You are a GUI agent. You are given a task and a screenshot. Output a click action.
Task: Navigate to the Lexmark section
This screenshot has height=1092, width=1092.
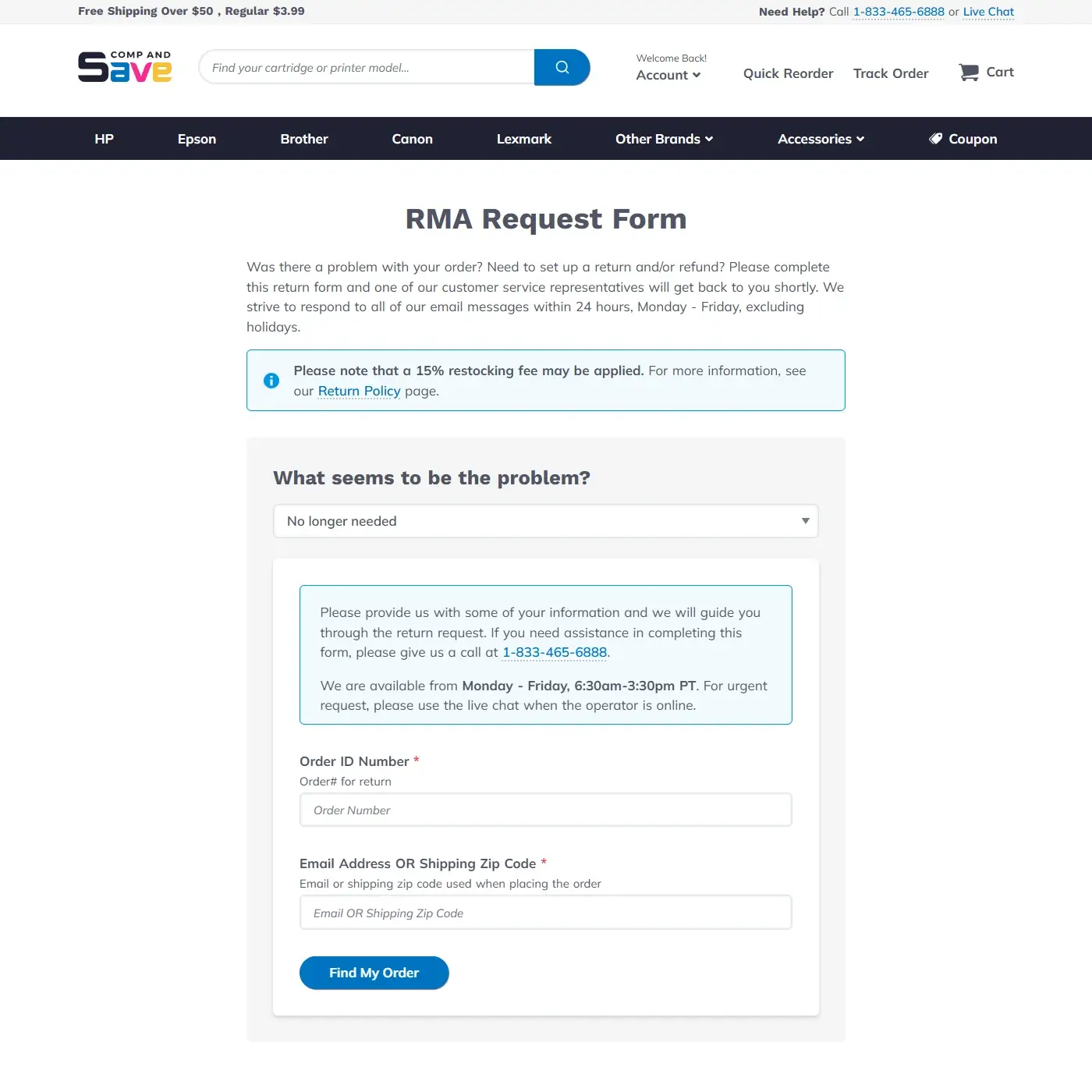coord(523,138)
